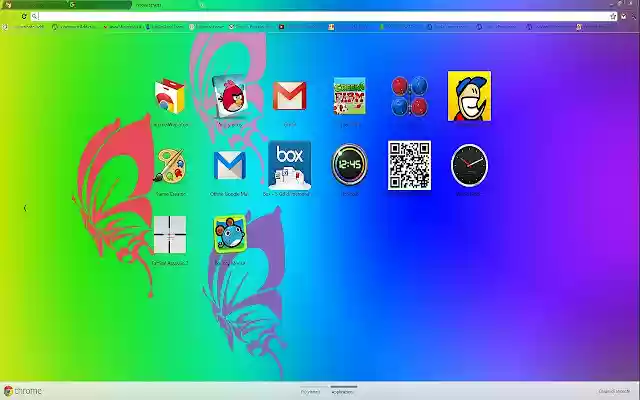The image size is (640, 400).
Task: Switch to the first browser tab
Action: pos(33,5)
